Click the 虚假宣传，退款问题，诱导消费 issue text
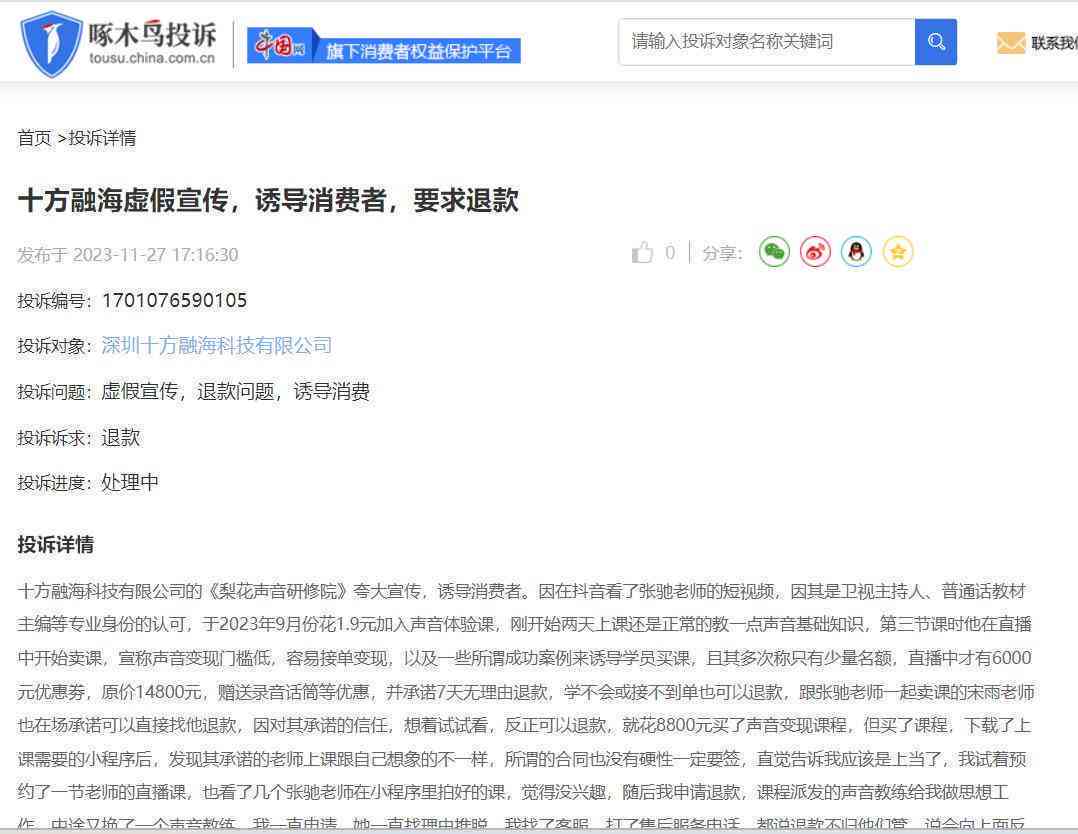The height and width of the screenshot is (834, 1078). pos(235,391)
